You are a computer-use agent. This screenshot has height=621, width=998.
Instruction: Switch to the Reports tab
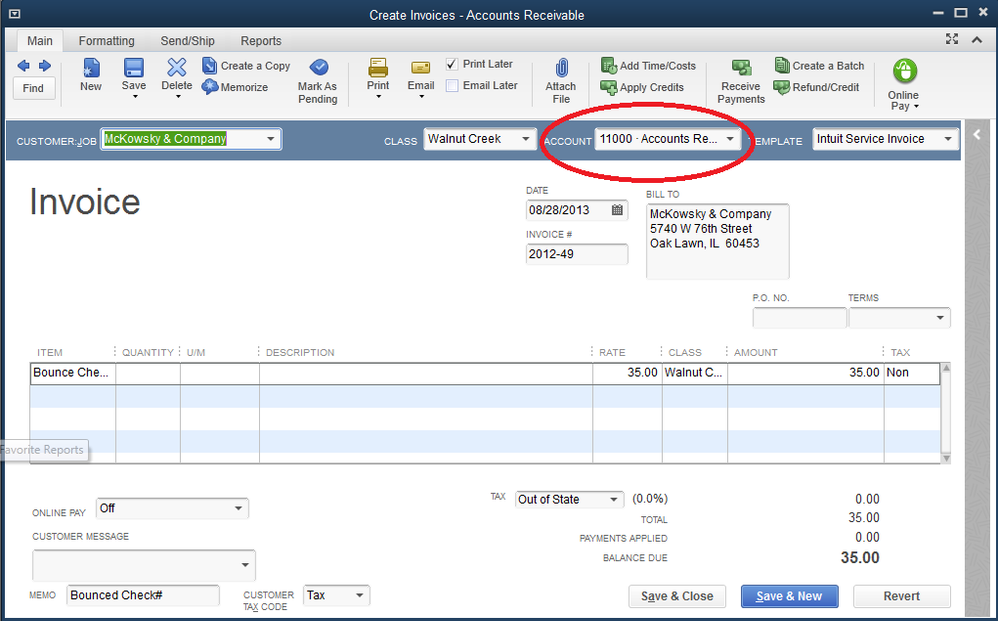[261, 41]
